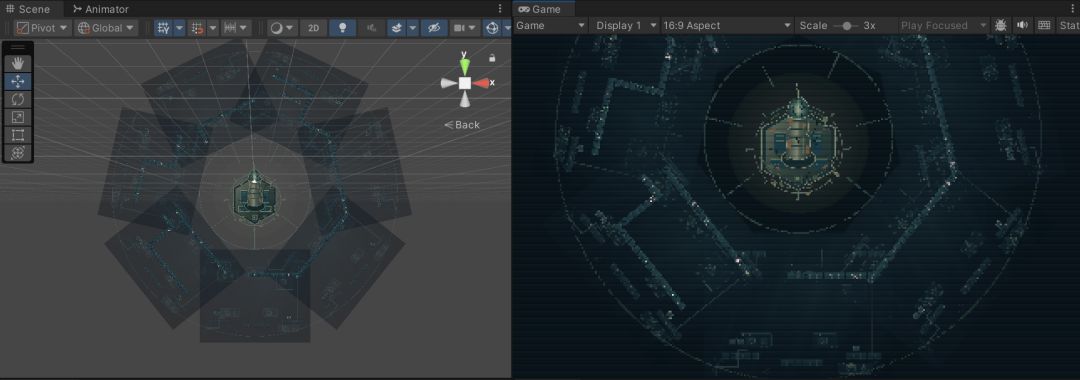Toggle grid visibility in Scene view
This screenshot has height=380, width=1080.
click(x=163, y=28)
